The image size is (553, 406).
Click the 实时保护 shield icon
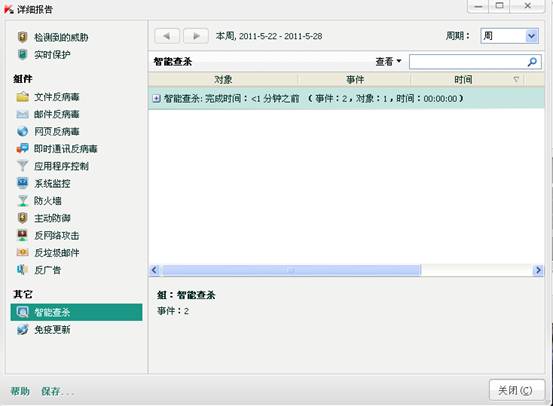click(x=23, y=55)
